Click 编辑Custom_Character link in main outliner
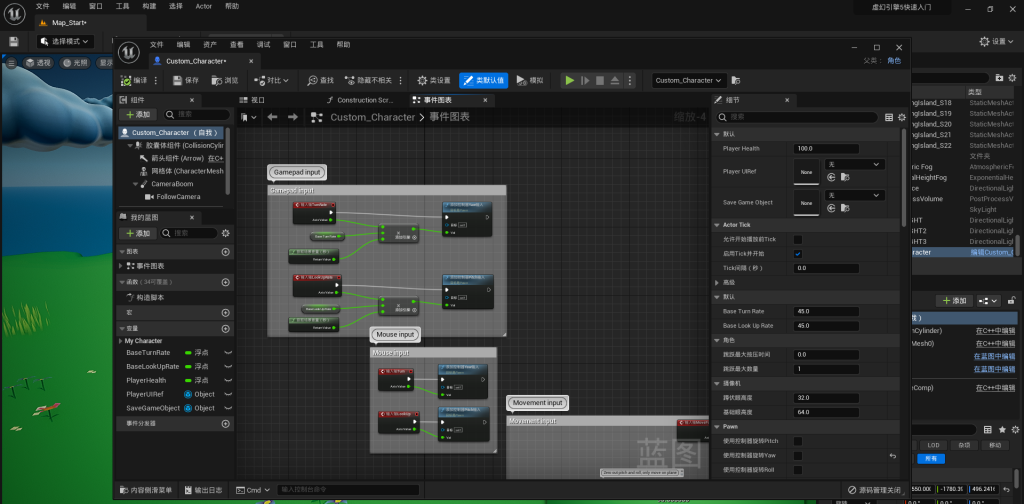Screen dimensions: 1024x504 pos(991,253)
